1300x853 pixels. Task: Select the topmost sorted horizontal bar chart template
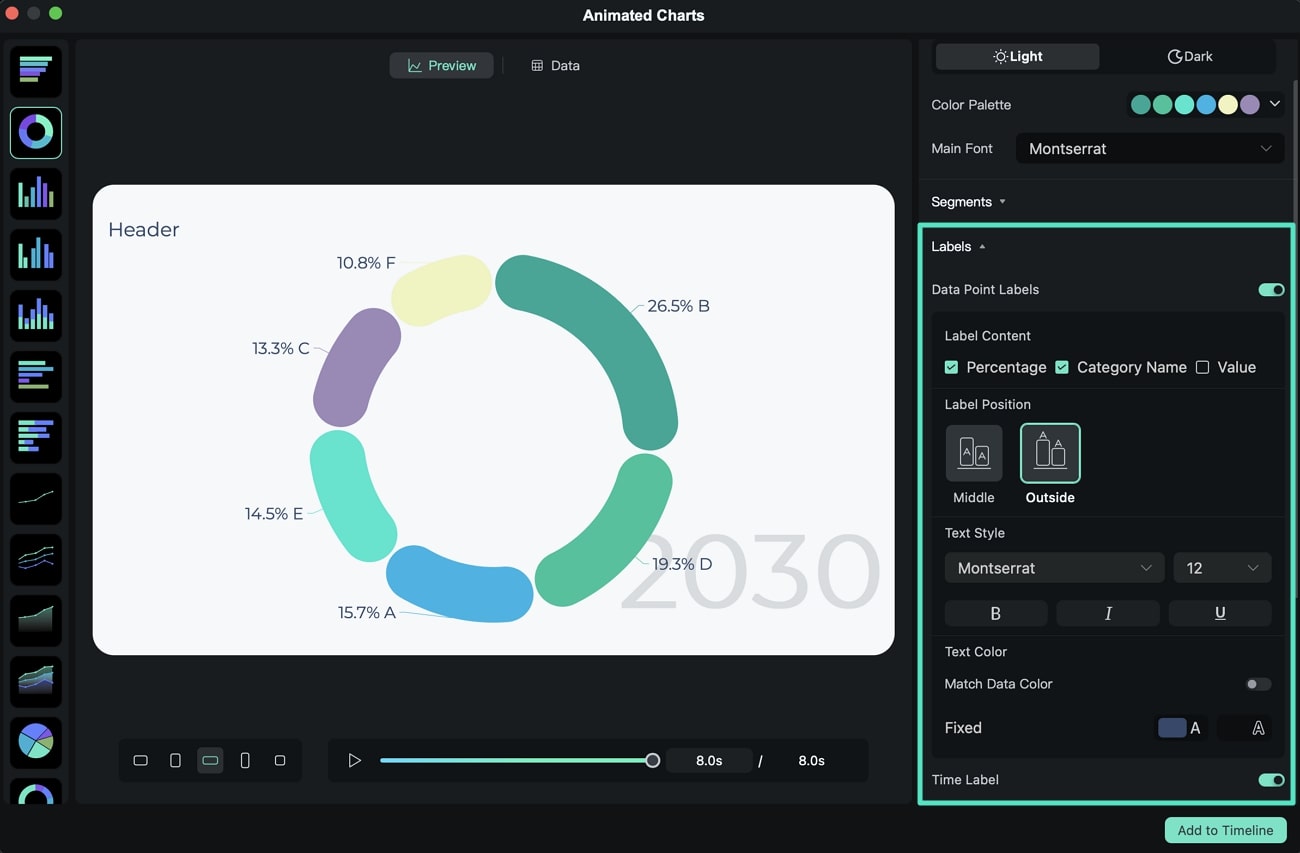pos(36,71)
